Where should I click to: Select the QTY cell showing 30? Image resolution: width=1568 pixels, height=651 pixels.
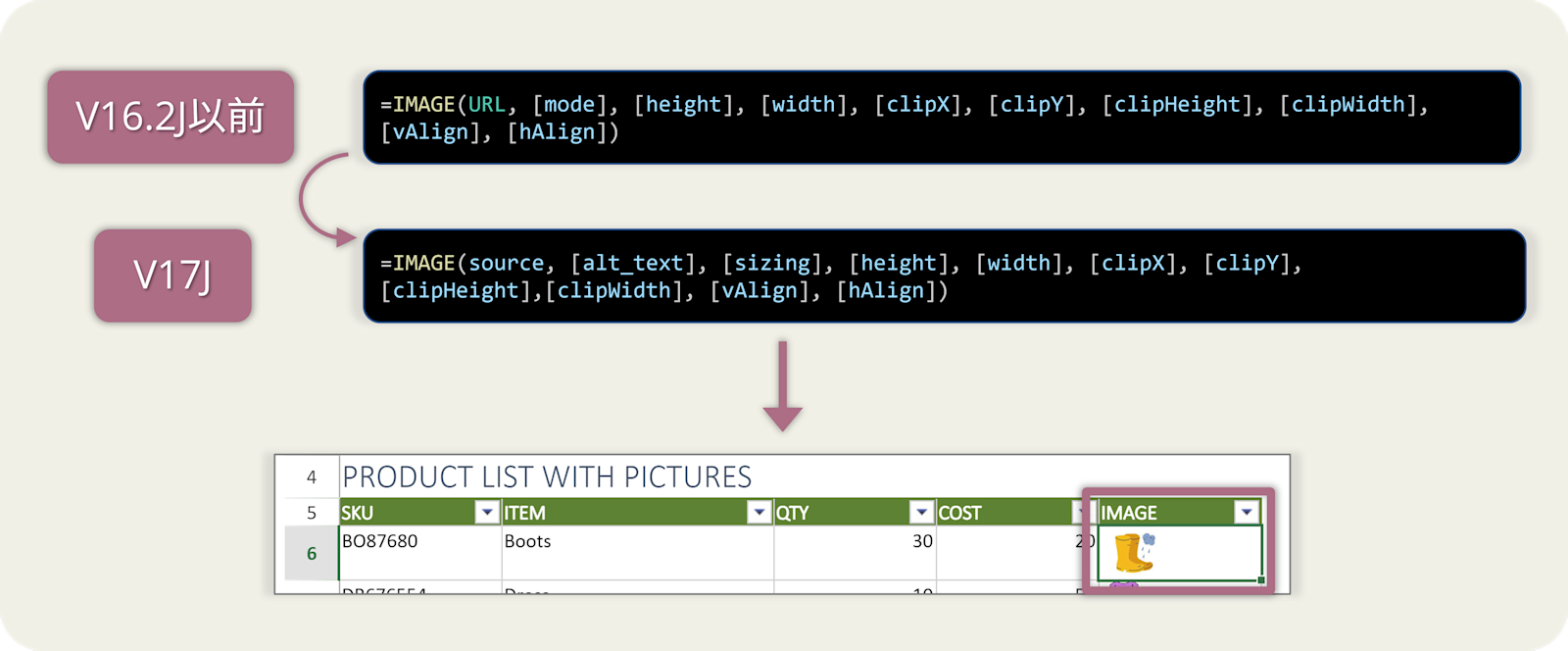[x=855, y=553]
